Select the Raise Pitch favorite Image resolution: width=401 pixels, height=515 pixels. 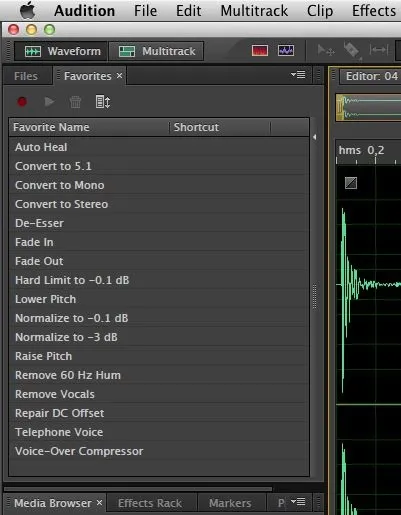click(159, 356)
